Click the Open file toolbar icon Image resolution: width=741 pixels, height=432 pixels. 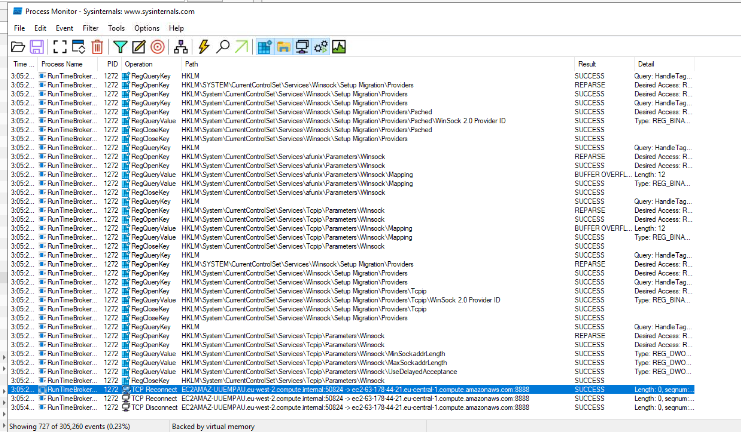pos(17,47)
